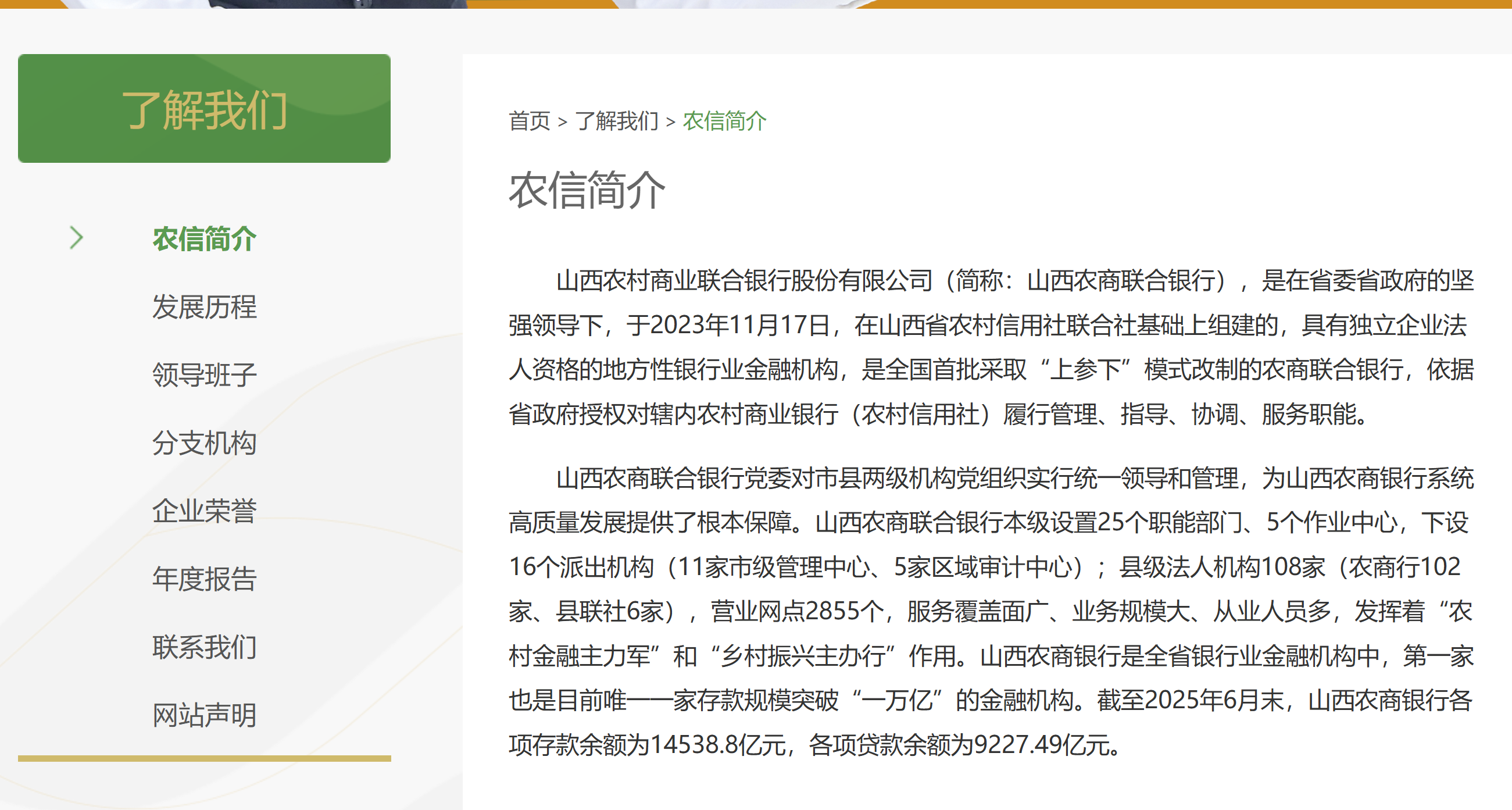Click the chevron arrow beside 农信简介
This screenshot has width=1512, height=810.
pos(76,238)
